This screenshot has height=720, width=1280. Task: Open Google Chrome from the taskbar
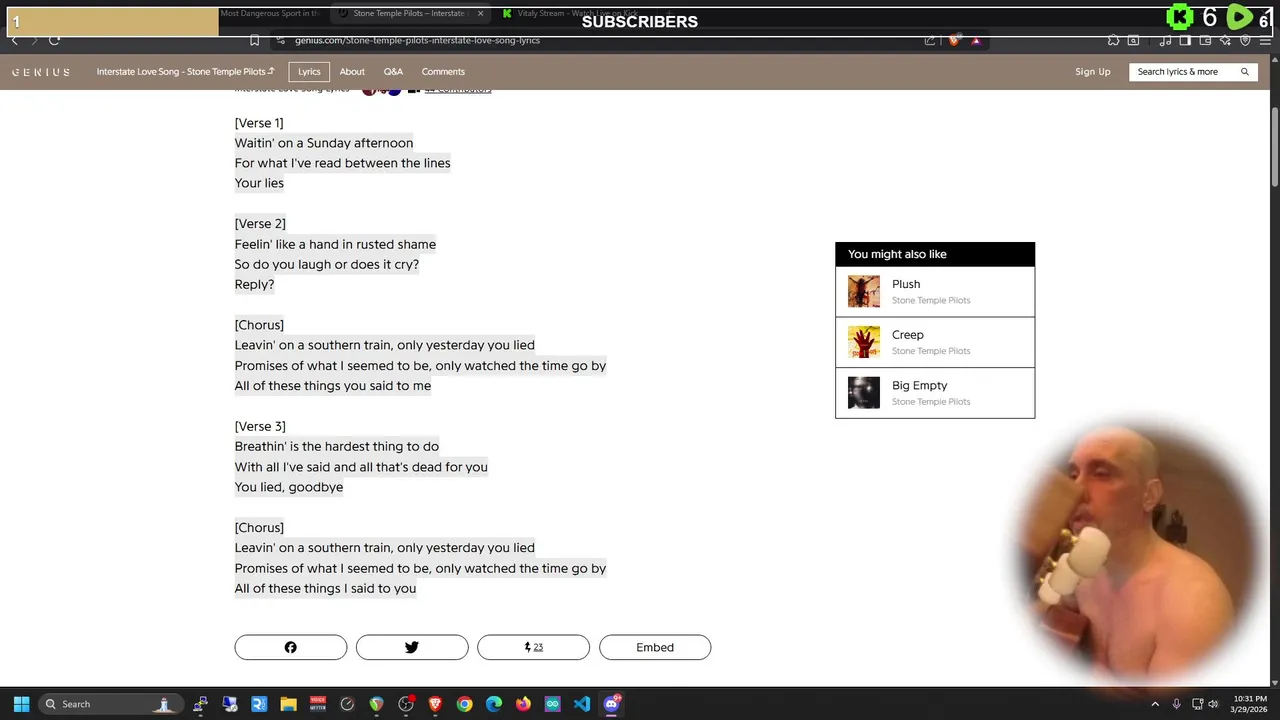(464, 704)
